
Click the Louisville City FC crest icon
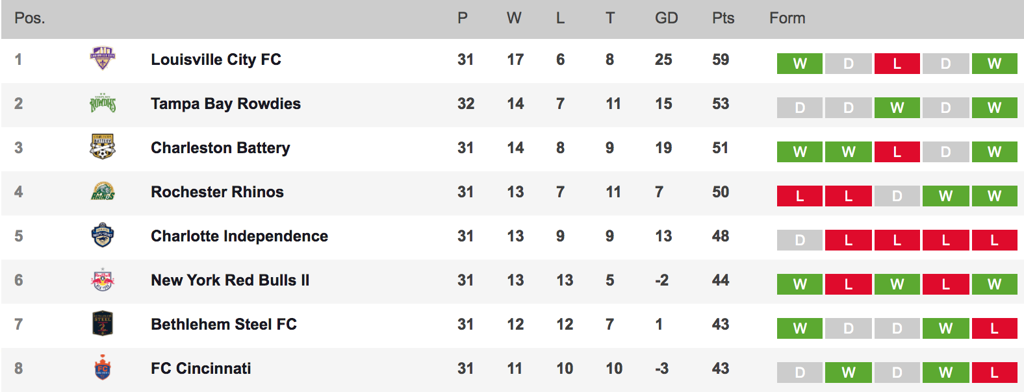[103, 59]
